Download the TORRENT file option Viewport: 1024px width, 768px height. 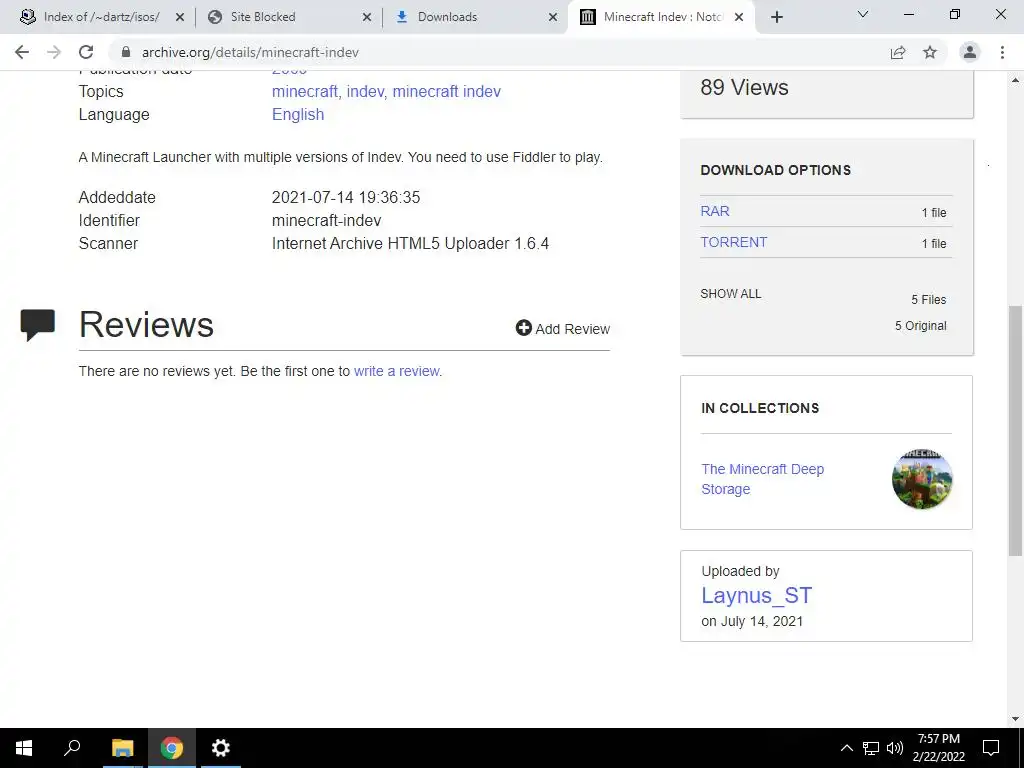pyautogui.click(x=733, y=242)
